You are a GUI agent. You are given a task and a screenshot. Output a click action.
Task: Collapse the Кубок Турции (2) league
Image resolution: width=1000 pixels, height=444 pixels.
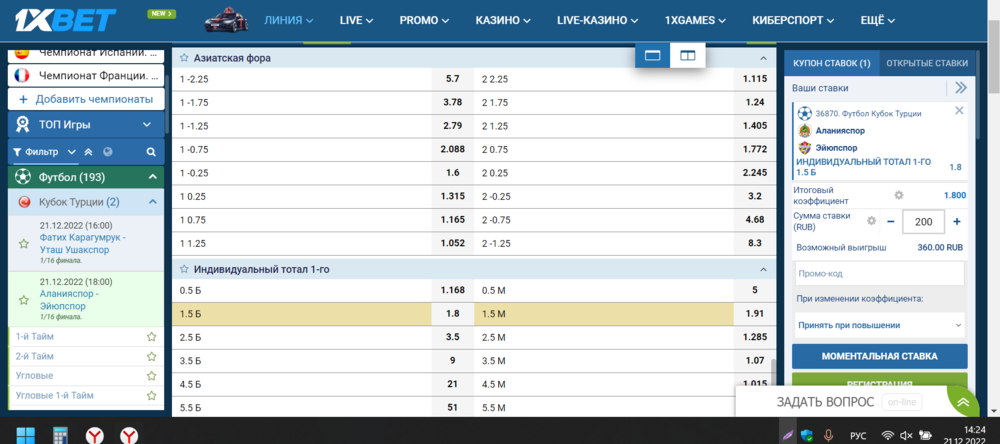click(152, 202)
